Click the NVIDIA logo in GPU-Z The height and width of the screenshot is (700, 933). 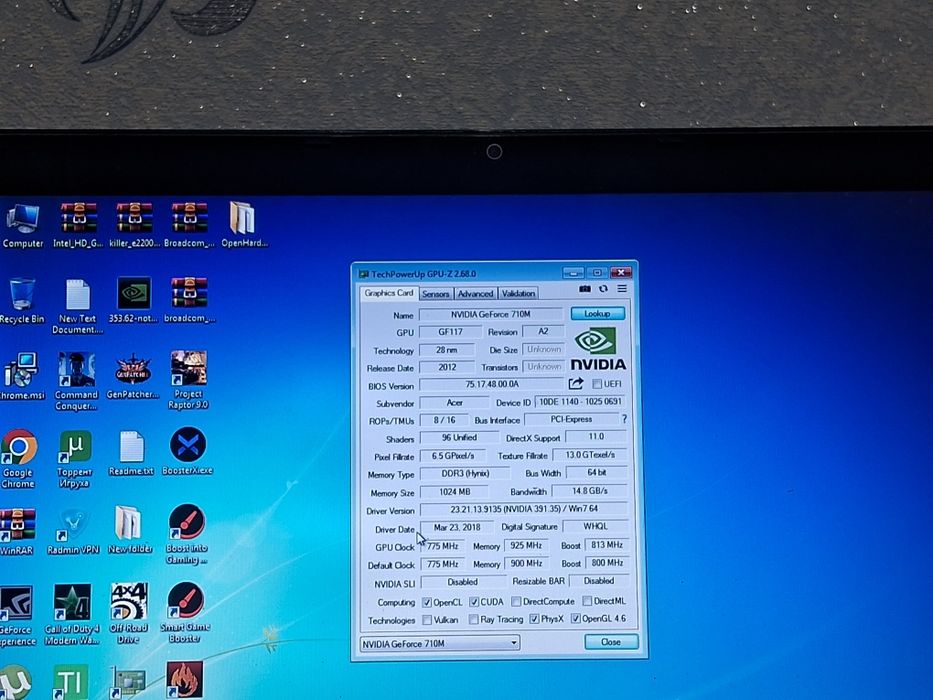[x=597, y=349]
